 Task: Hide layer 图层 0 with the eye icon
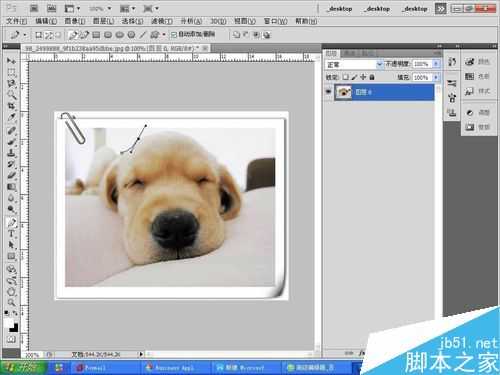pos(329,92)
